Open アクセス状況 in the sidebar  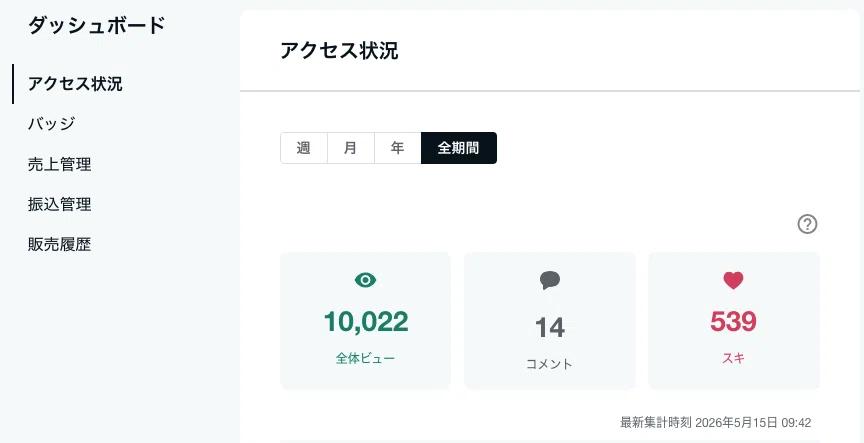[75, 84]
